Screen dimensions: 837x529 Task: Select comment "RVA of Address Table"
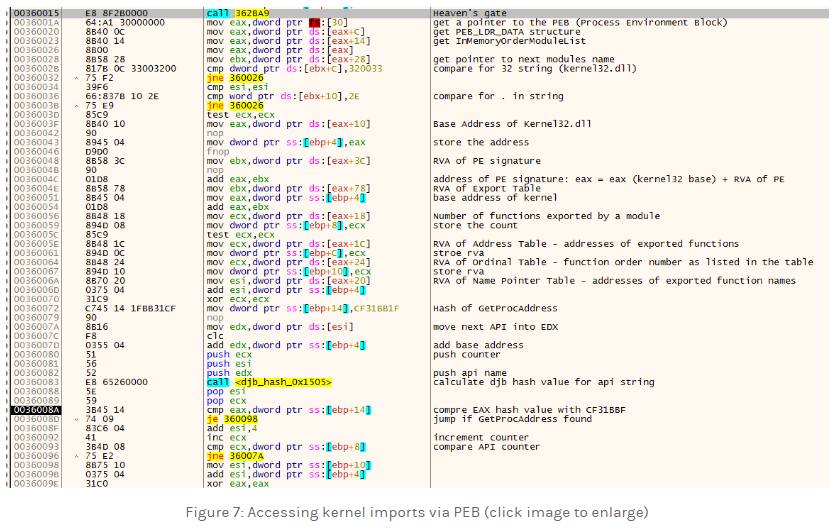pyautogui.click(x=586, y=243)
